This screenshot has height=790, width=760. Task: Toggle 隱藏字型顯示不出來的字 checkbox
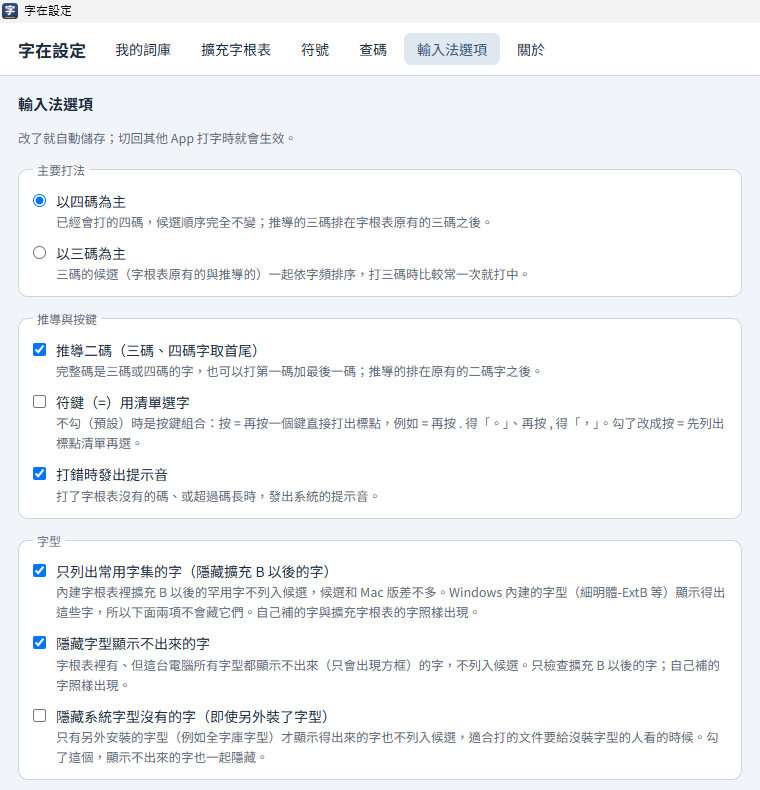tap(39, 642)
